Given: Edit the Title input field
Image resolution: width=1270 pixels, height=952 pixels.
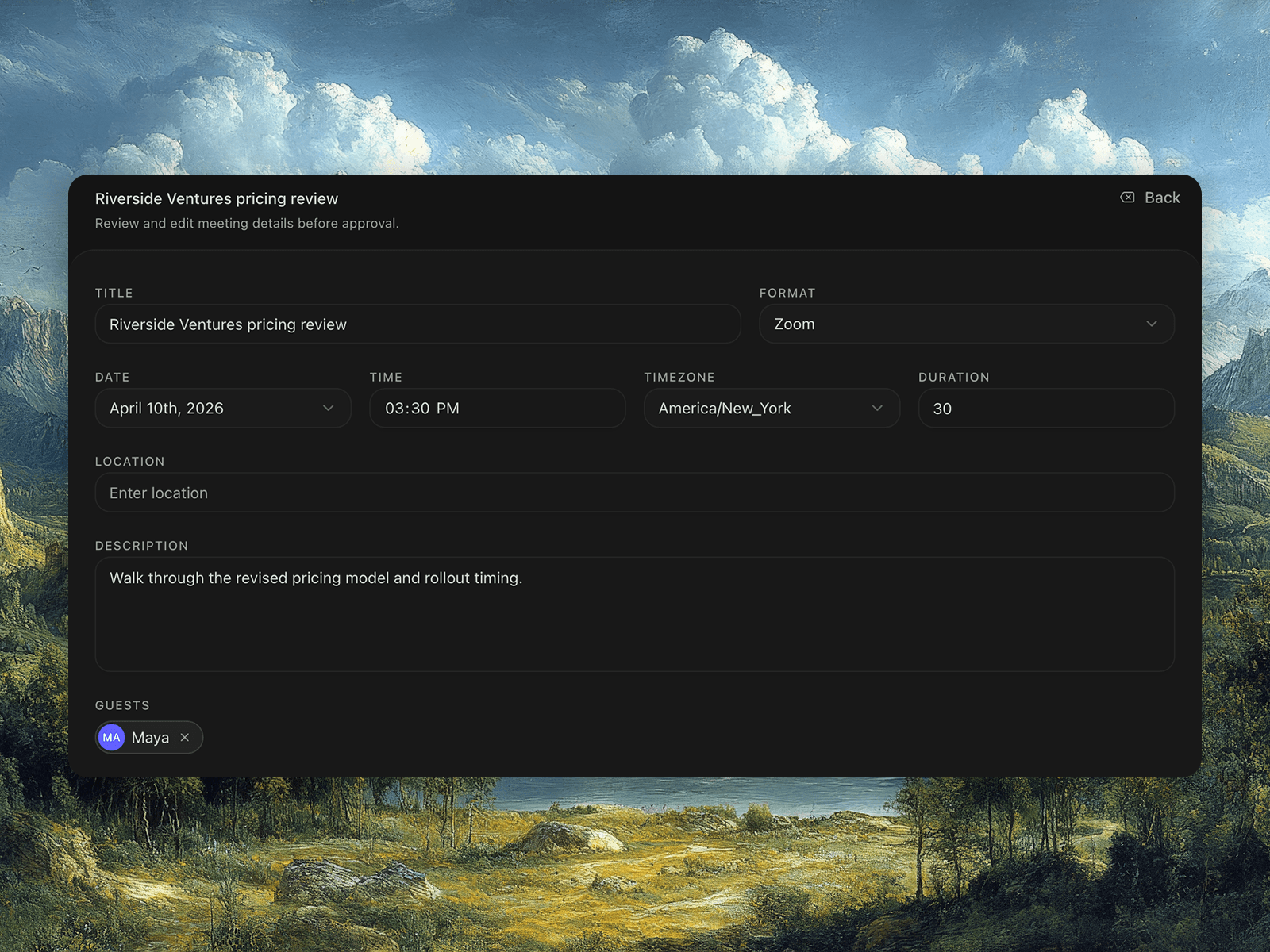Looking at the screenshot, I should [x=418, y=324].
